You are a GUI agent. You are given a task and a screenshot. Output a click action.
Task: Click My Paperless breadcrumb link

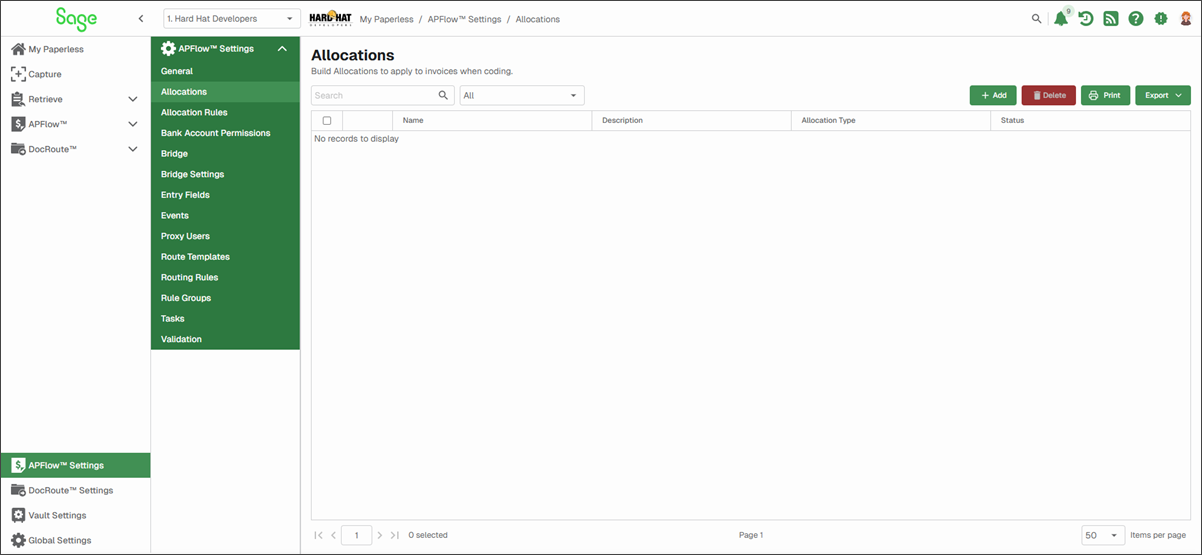coord(386,19)
